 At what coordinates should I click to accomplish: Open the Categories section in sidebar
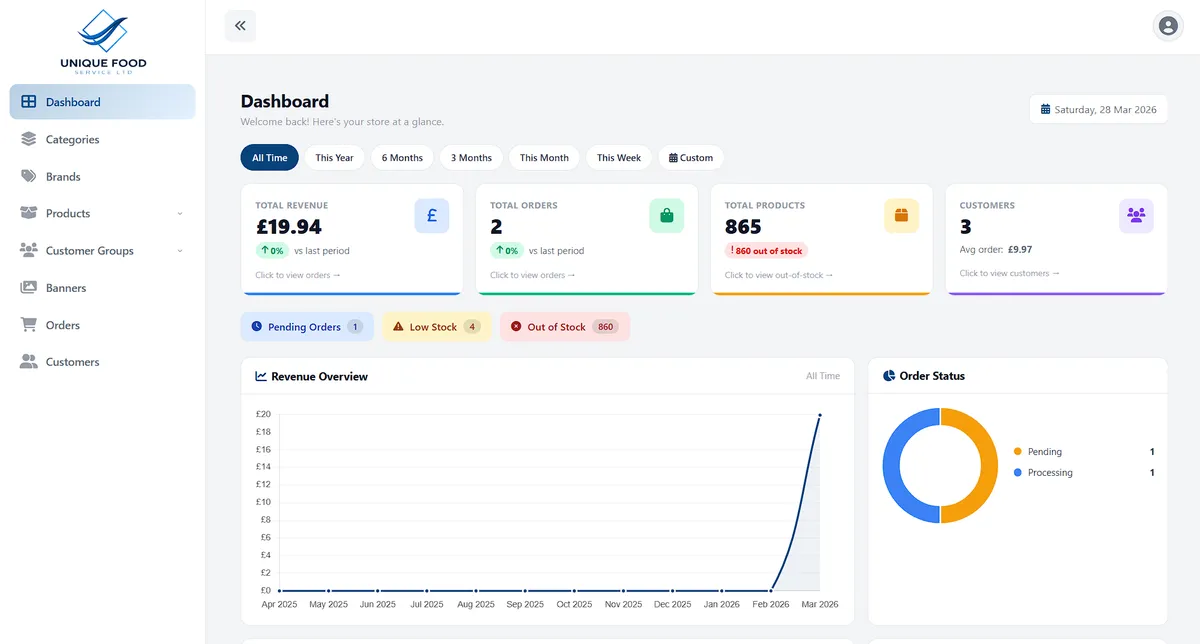coord(69,139)
